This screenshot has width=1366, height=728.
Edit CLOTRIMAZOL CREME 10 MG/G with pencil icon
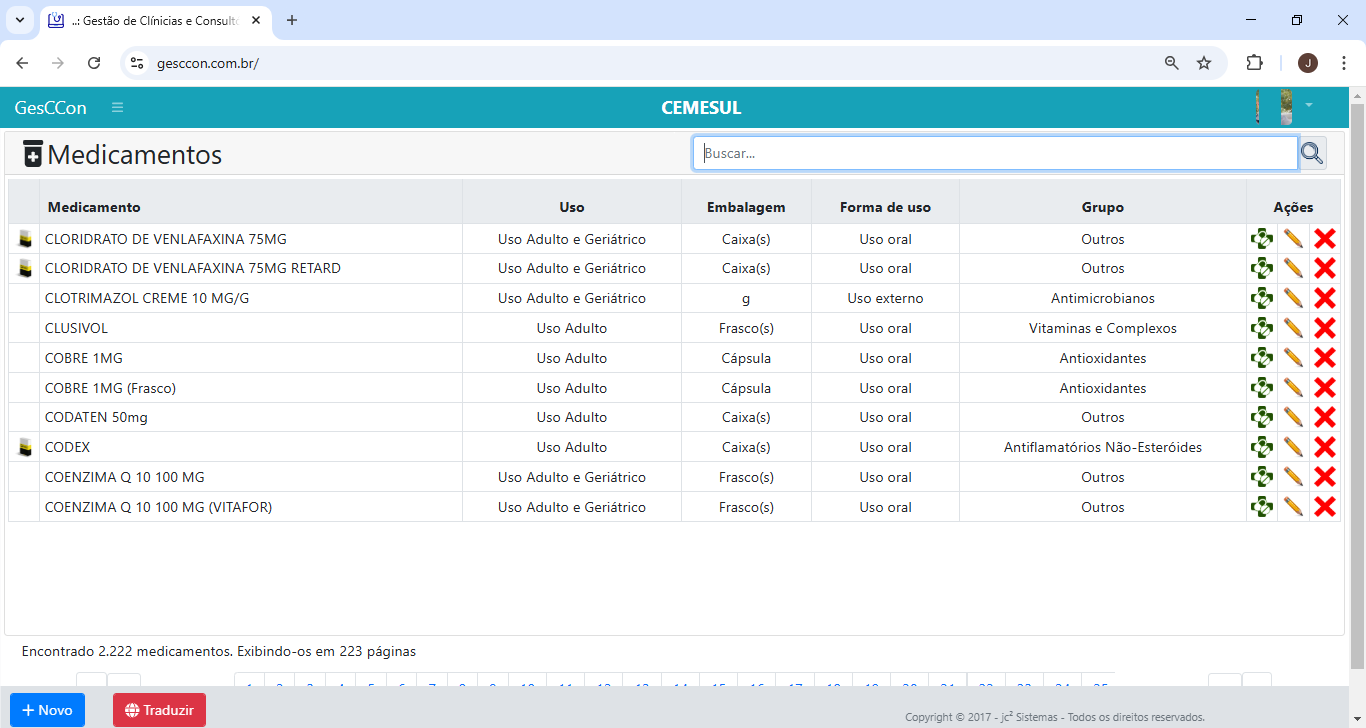1293,298
